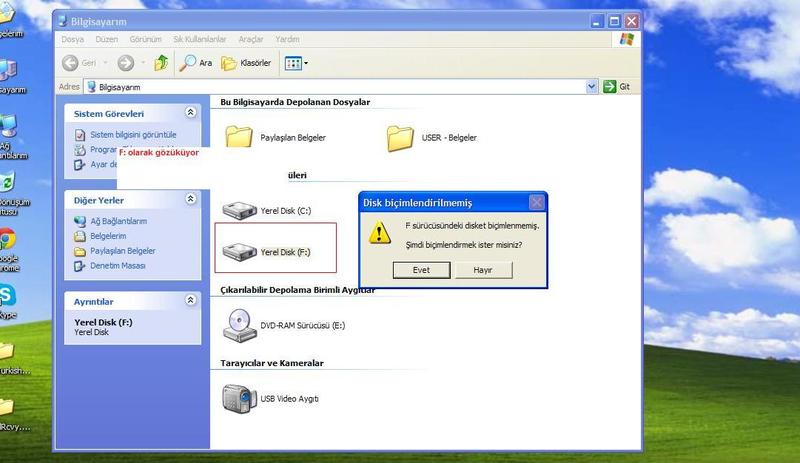Viewport: 800px width, 463px height.
Task: Open Geri Dönüşüm Kutusu desktop icon
Action: [x=7, y=182]
